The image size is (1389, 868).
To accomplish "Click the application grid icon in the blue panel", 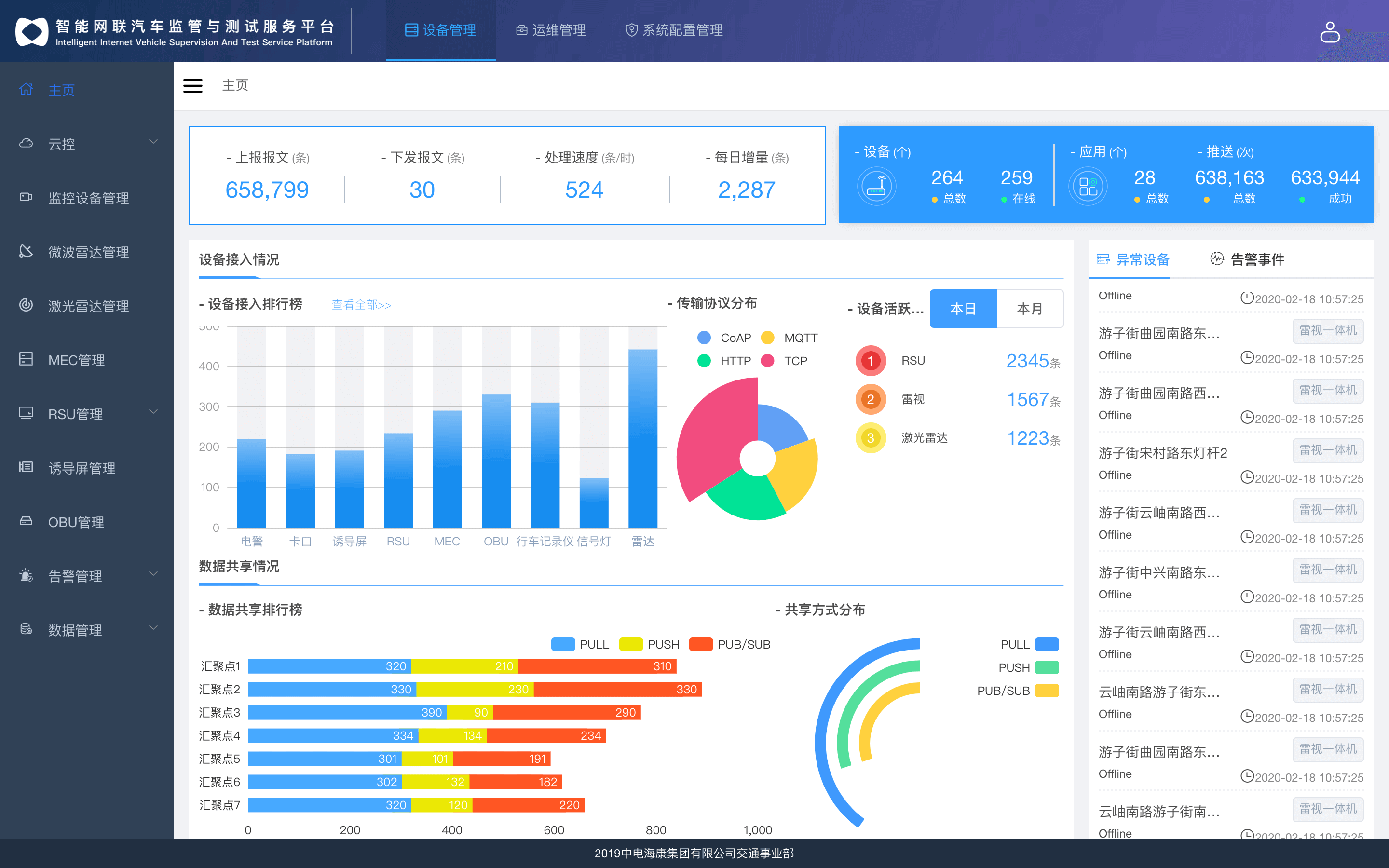I will [1088, 187].
